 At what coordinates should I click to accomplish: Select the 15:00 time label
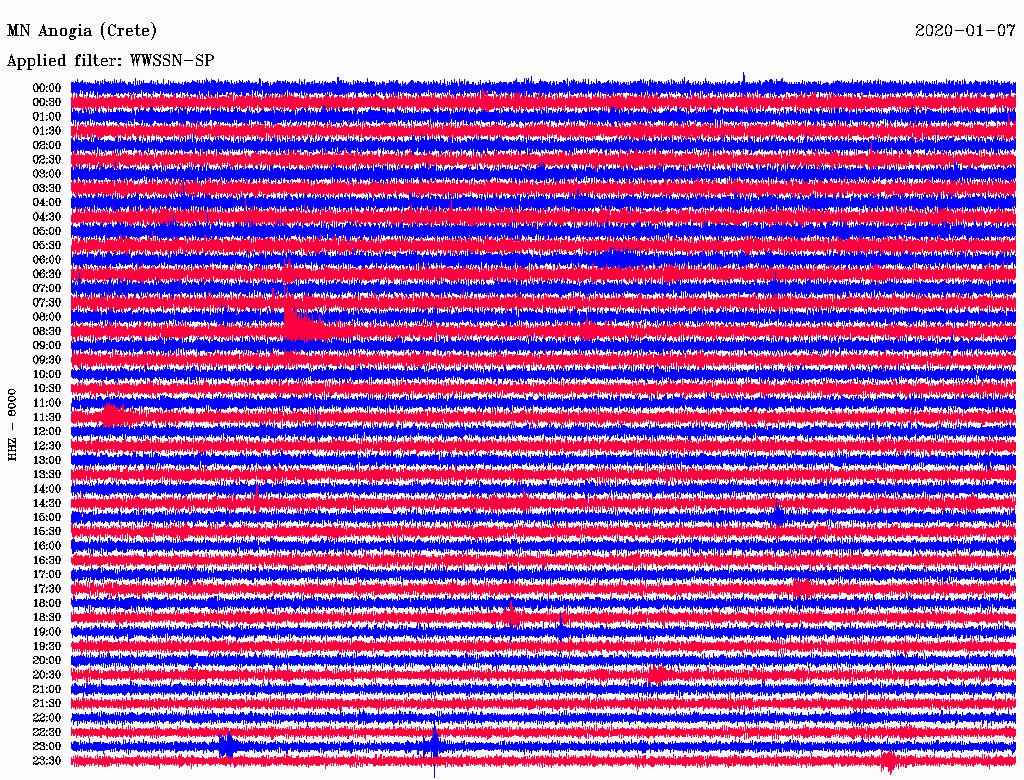coord(47,517)
